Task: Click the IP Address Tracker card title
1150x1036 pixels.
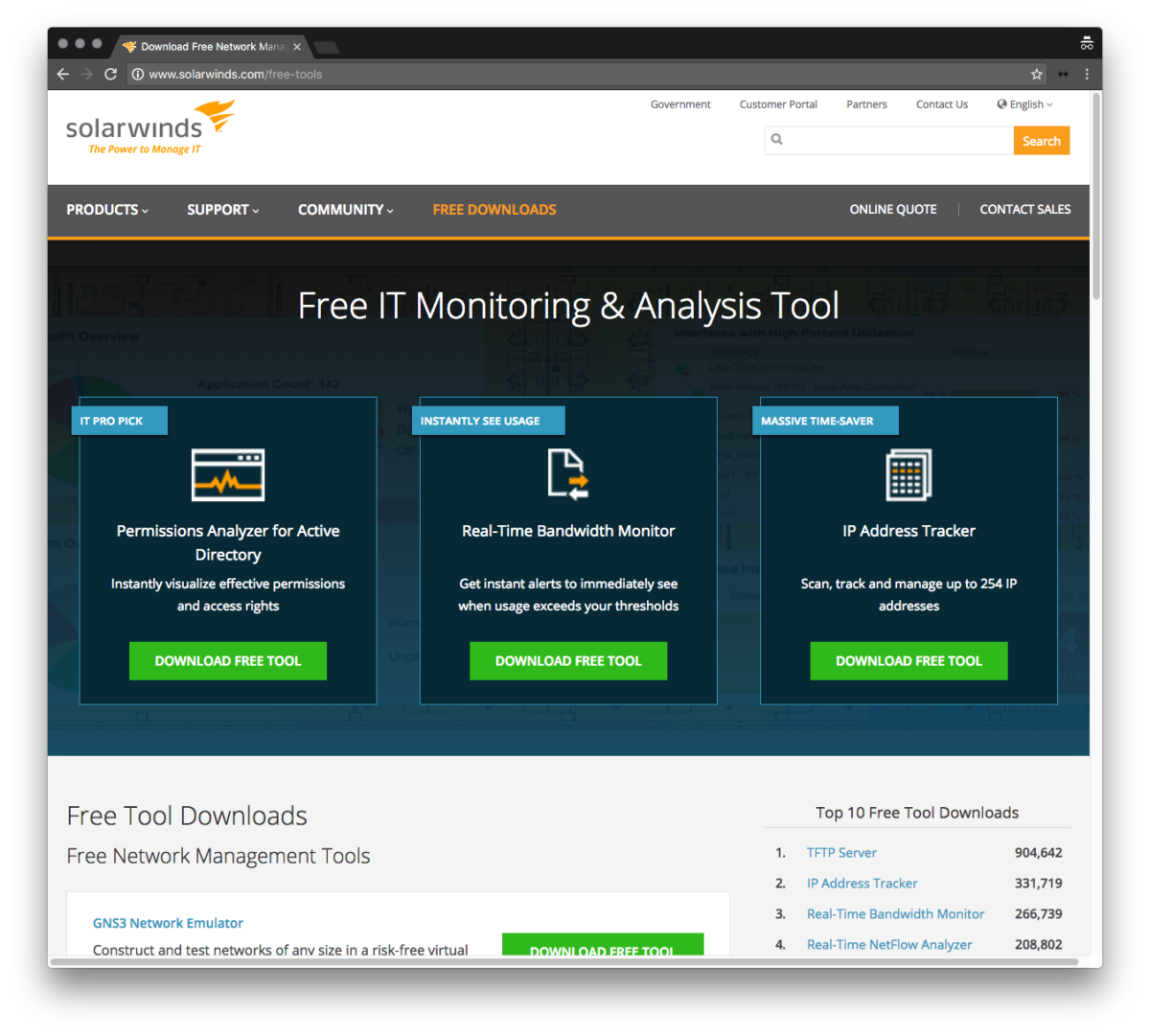Action: pos(908,531)
